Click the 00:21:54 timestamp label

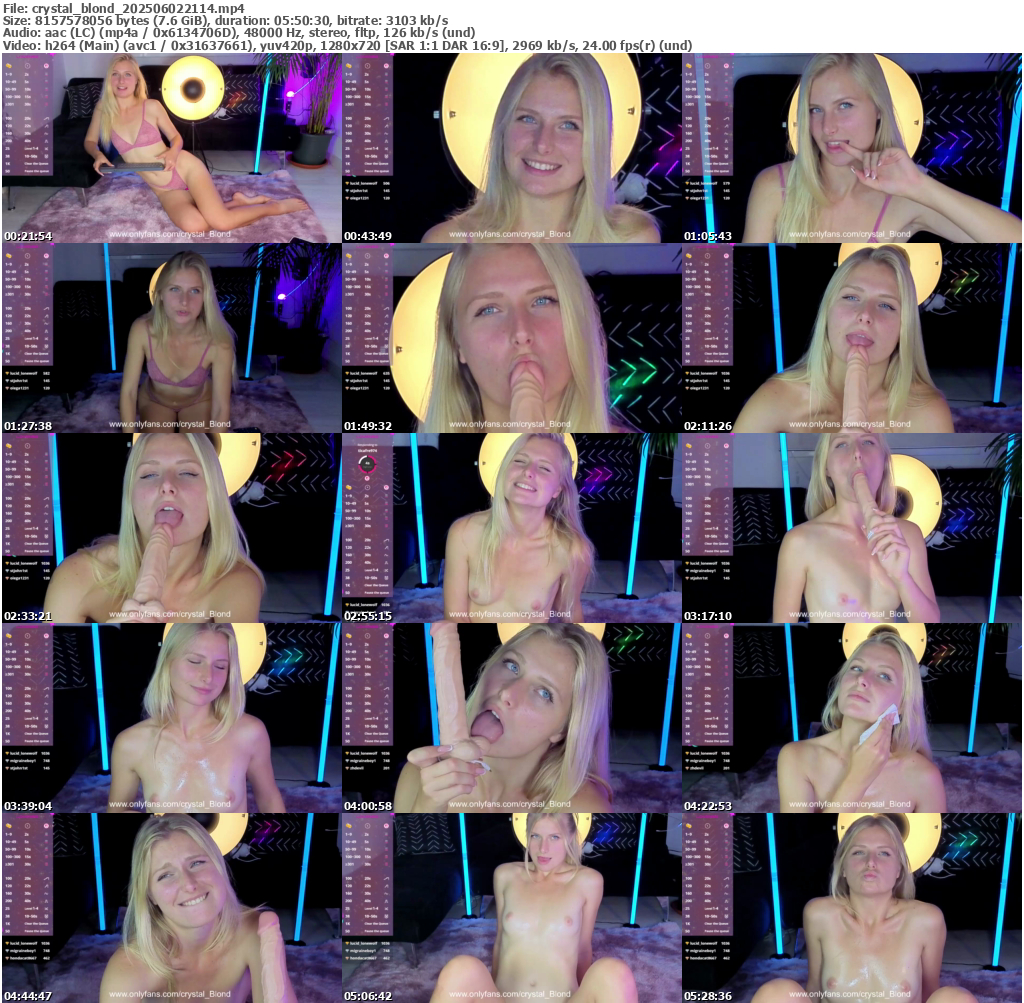coord(28,235)
